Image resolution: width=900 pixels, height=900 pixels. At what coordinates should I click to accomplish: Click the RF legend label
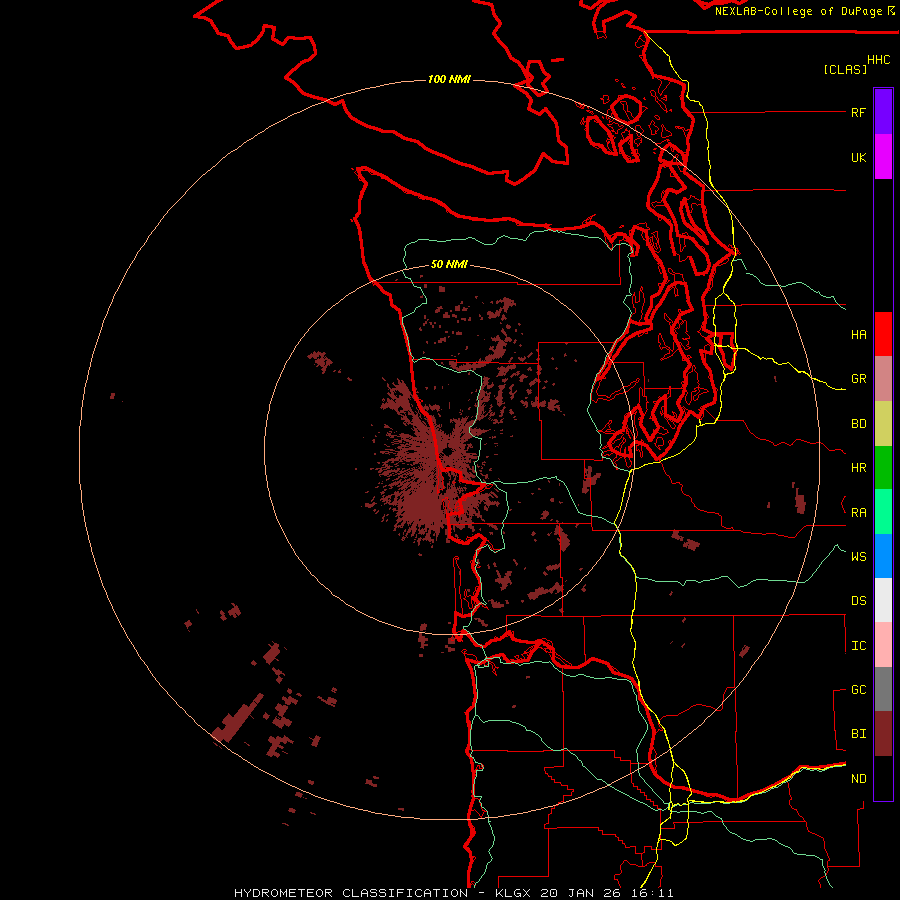click(858, 112)
